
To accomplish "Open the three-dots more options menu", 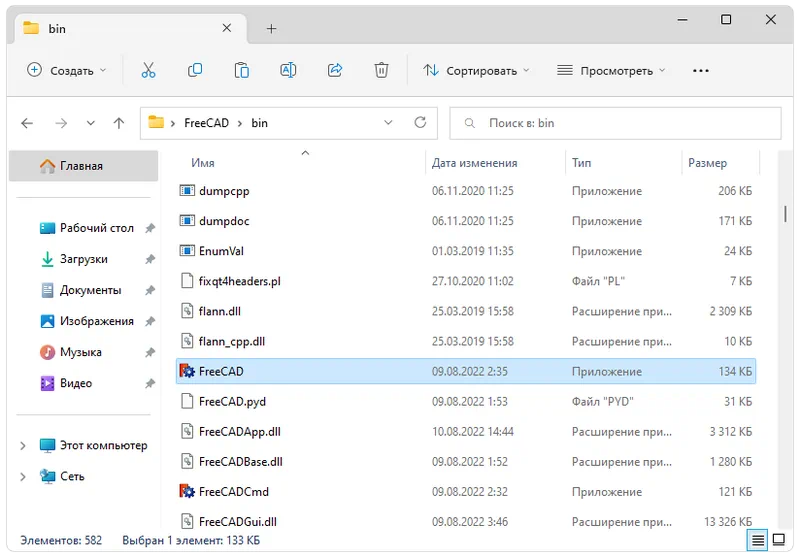I will coord(701,71).
